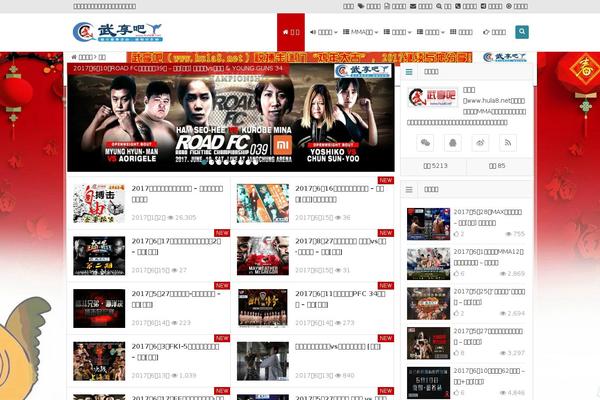
Task: Open the Mayweather vs McGregor article thumbnail
Action: pyautogui.click(x=262, y=256)
